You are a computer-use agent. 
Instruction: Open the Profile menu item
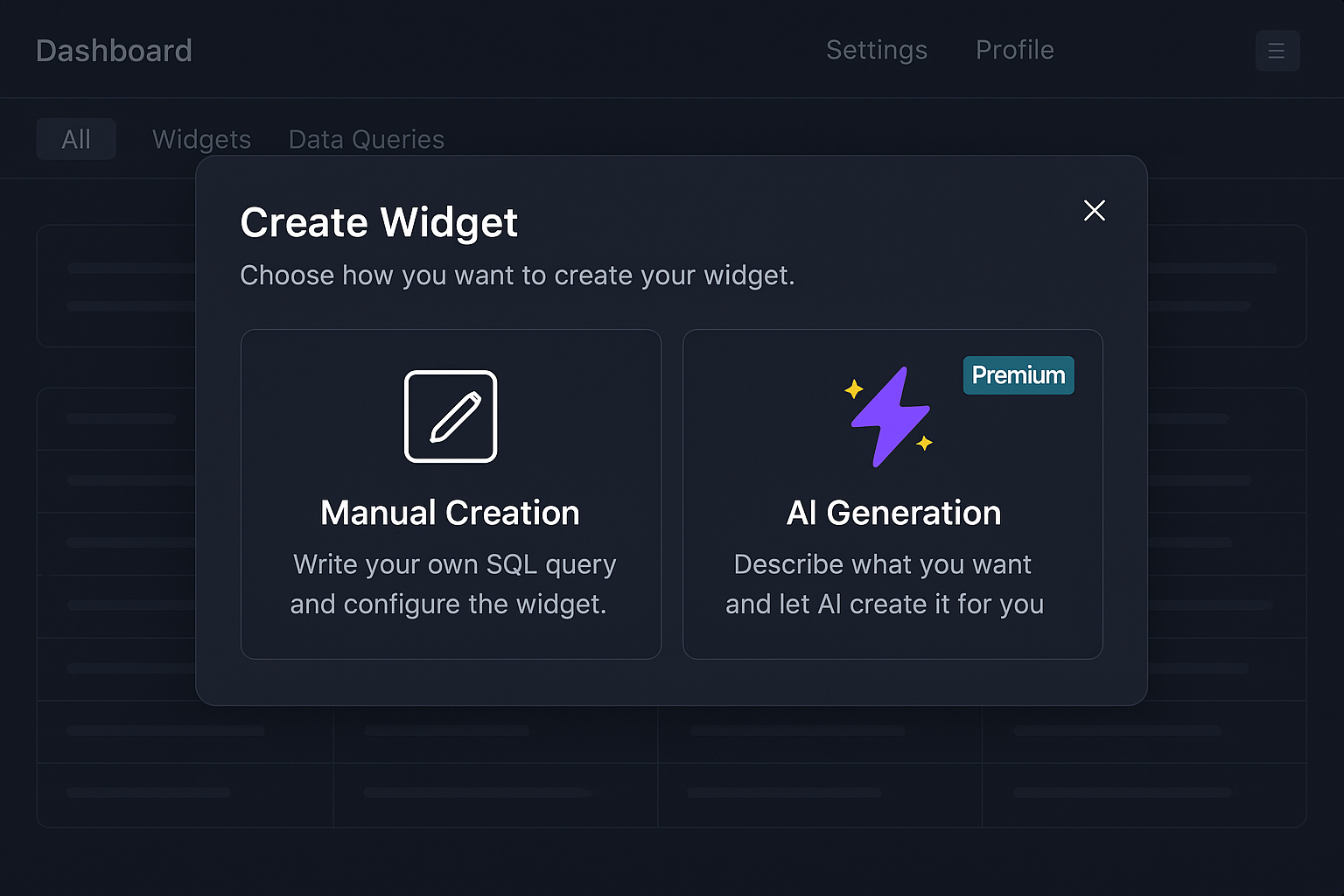point(1014,50)
